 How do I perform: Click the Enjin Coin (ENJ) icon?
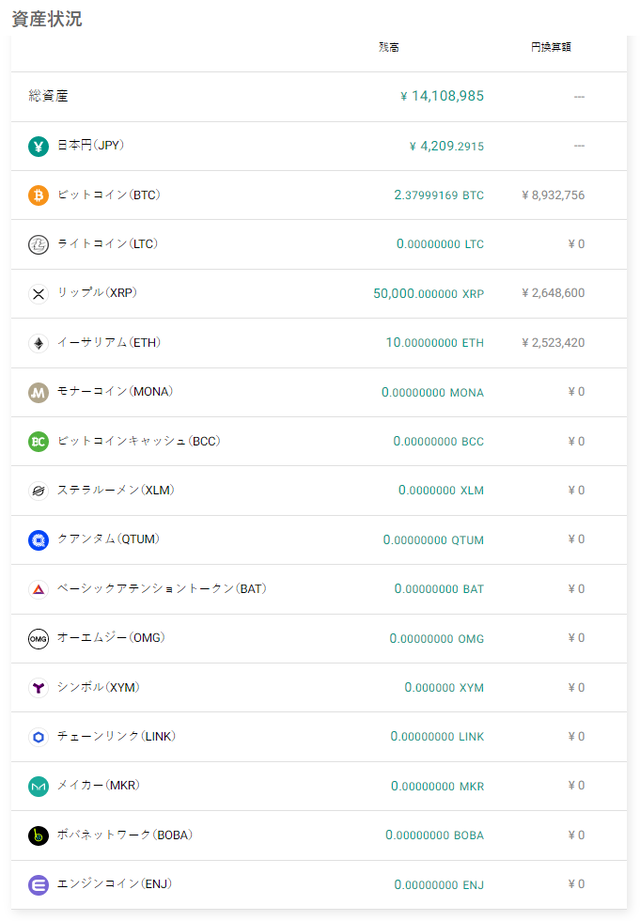point(38,884)
